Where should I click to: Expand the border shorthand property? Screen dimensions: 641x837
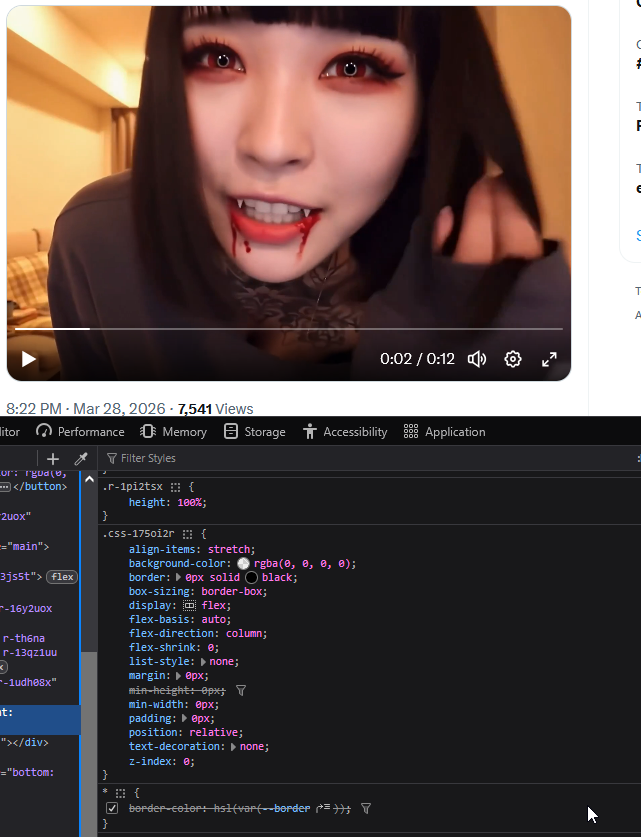(x=178, y=578)
